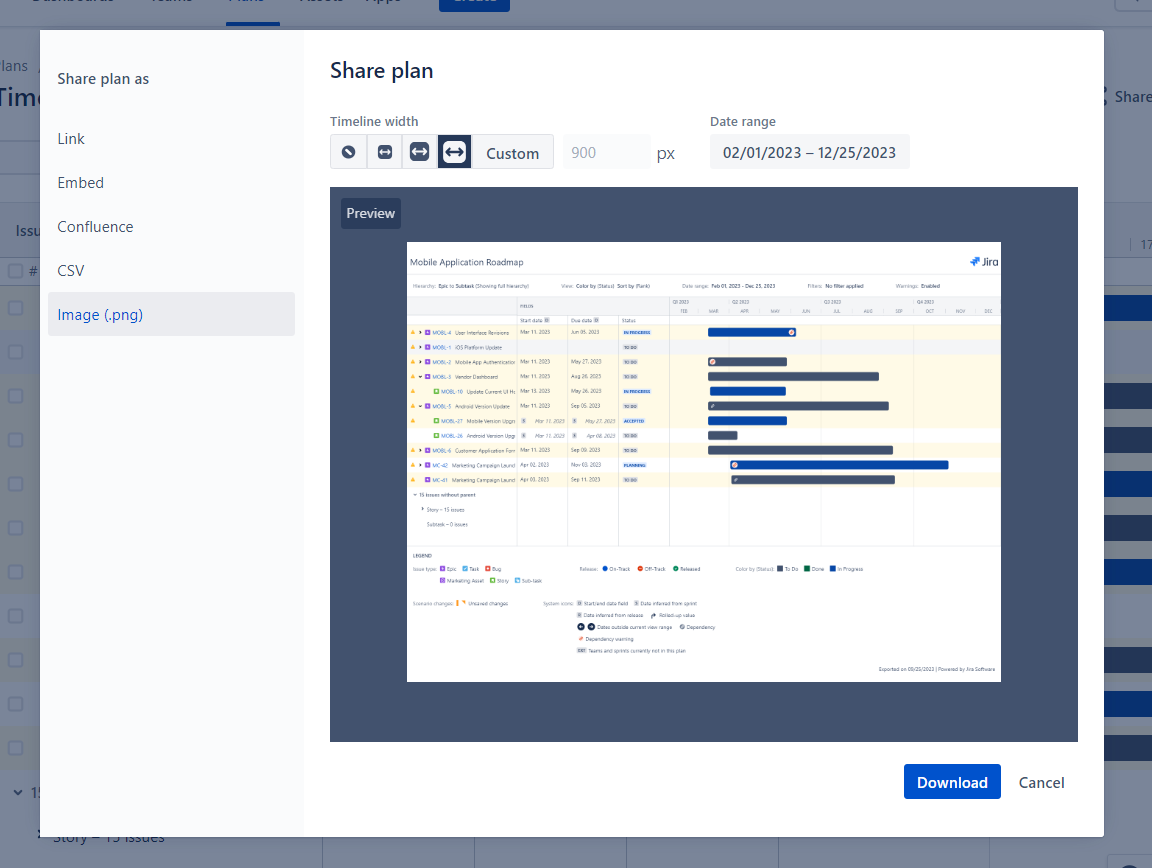Select the large timeline width icon
This screenshot has height=868, width=1152.
pos(454,152)
